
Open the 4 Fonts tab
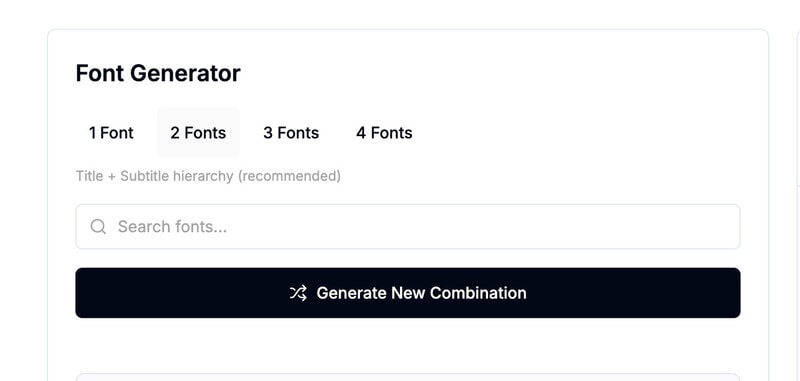(x=384, y=133)
